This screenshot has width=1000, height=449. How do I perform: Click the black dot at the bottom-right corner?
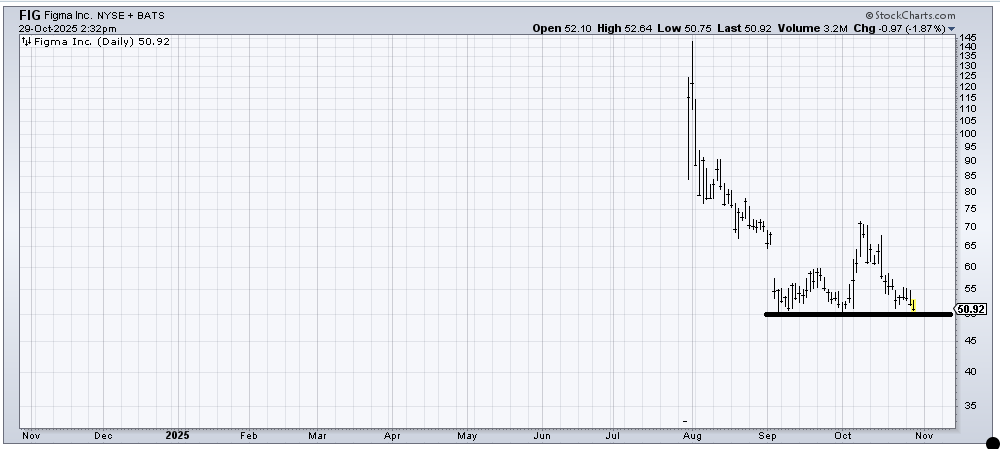coord(991,443)
